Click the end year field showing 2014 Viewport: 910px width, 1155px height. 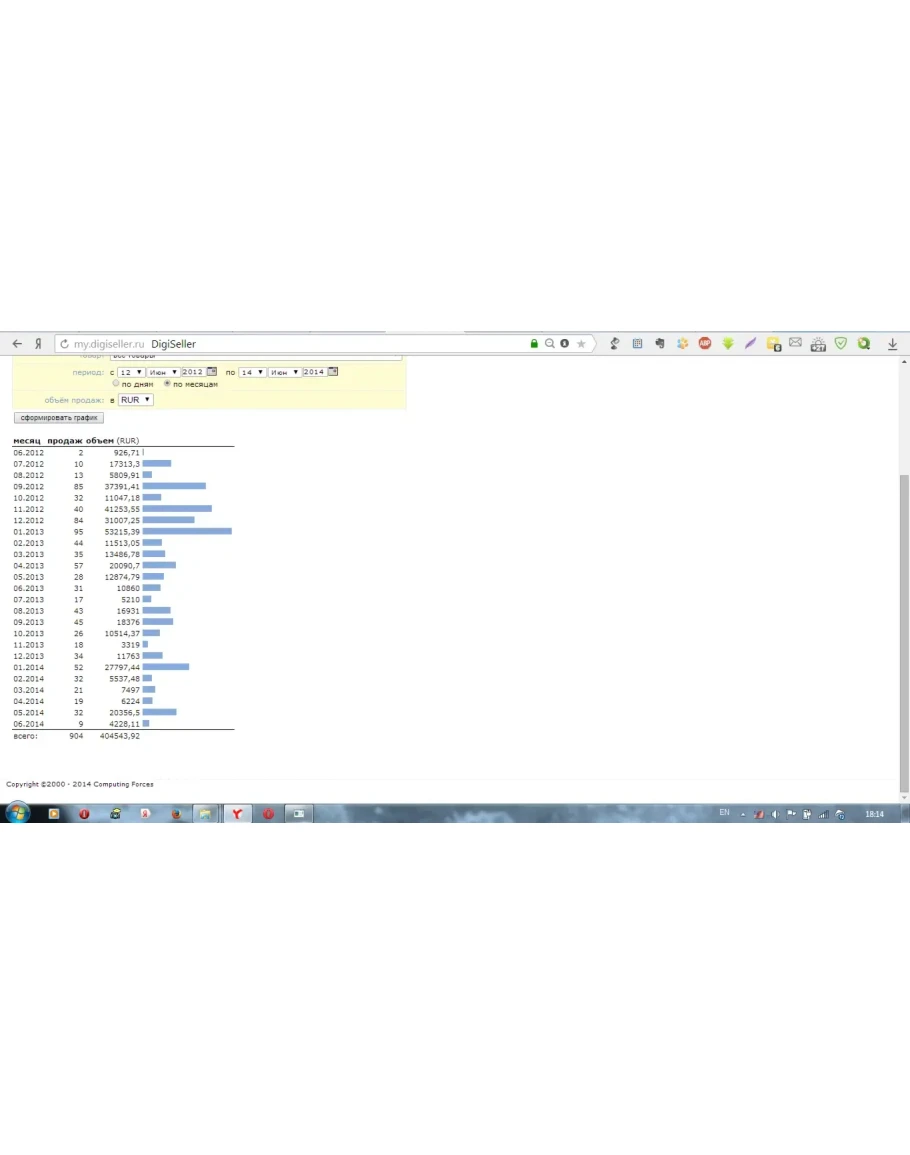(314, 372)
